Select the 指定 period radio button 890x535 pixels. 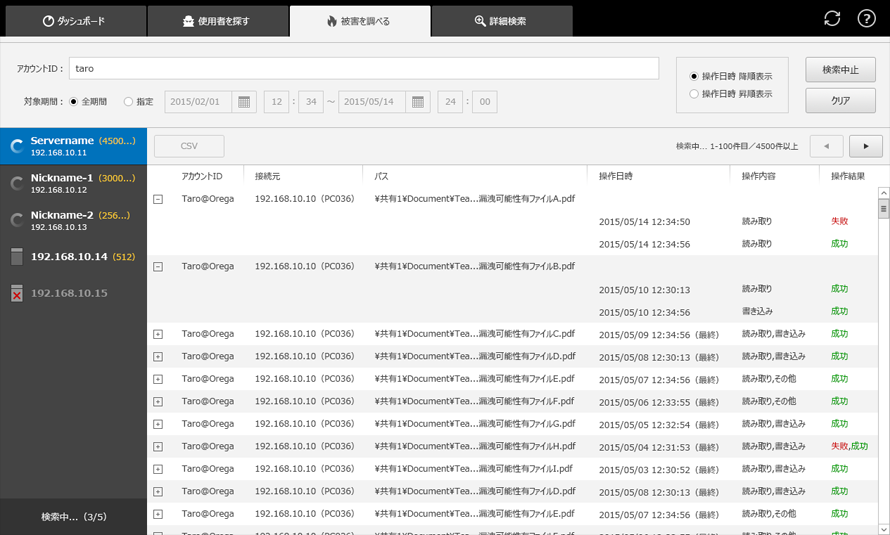(x=128, y=102)
